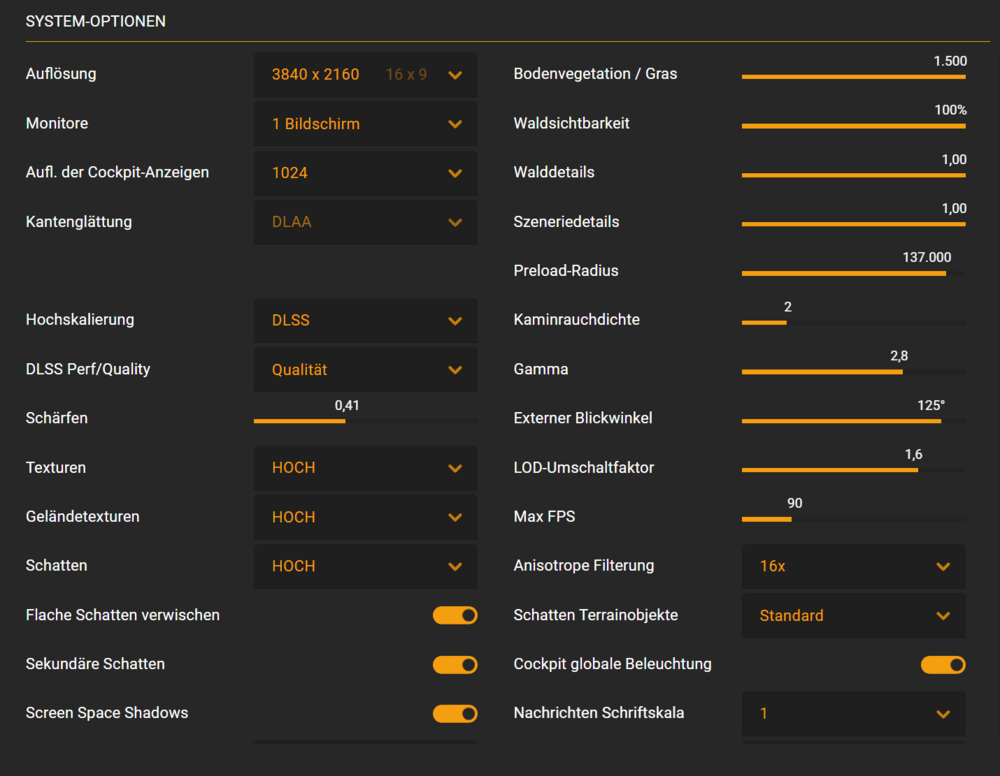Click the Kaminrauchdichte slider
The image size is (1000, 776).
click(x=853, y=322)
